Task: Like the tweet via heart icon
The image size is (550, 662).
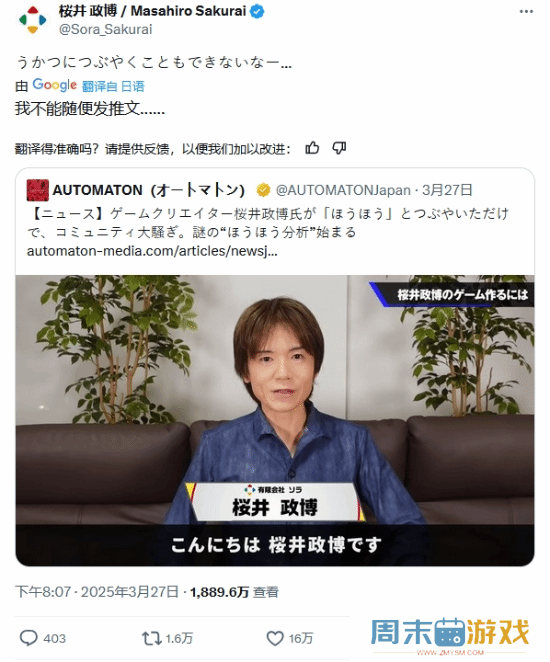Action: [275, 638]
